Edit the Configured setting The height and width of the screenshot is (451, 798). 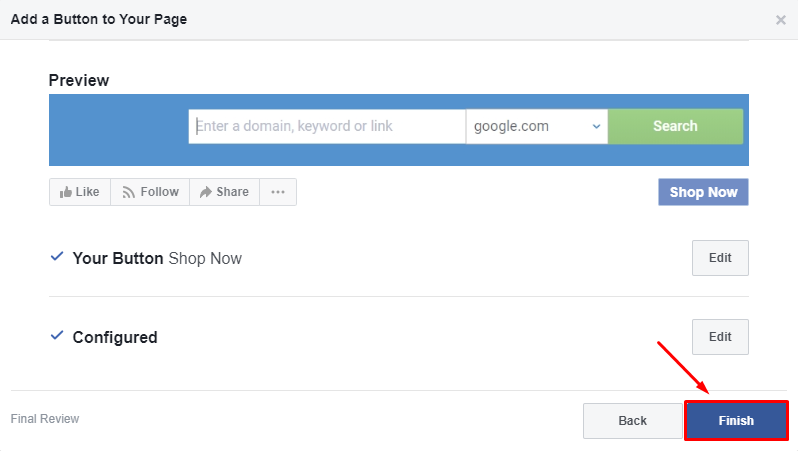720,337
